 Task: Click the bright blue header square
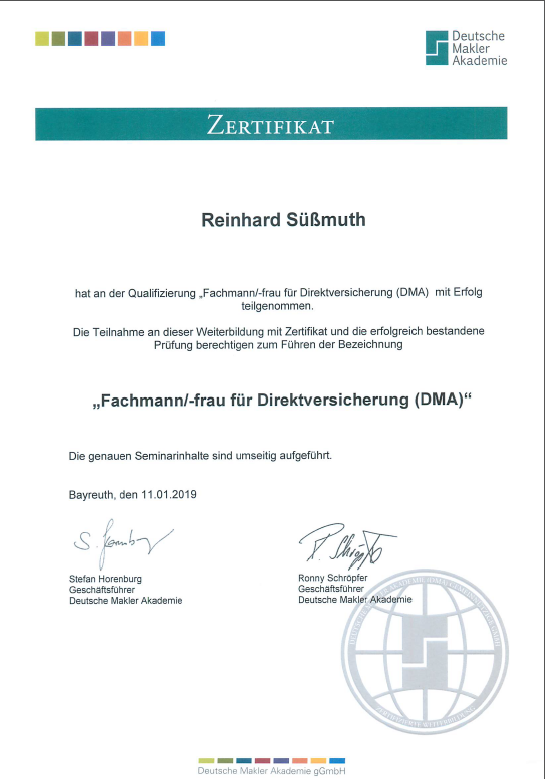(158, 39)
